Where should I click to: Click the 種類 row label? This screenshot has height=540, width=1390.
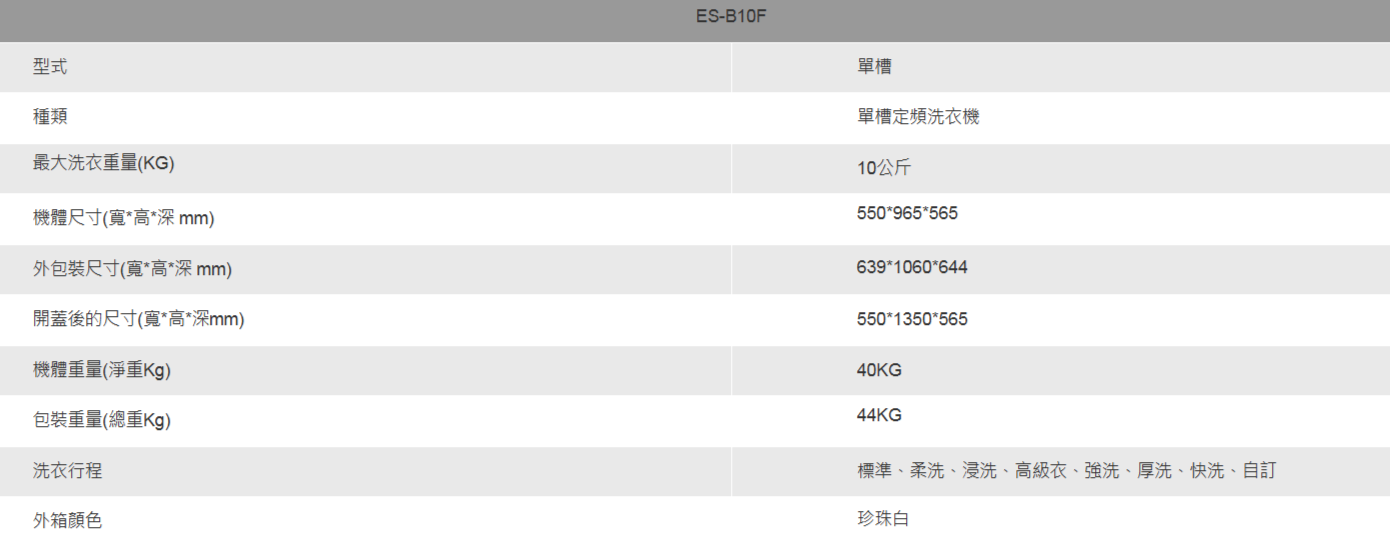[x=50, y=117]
